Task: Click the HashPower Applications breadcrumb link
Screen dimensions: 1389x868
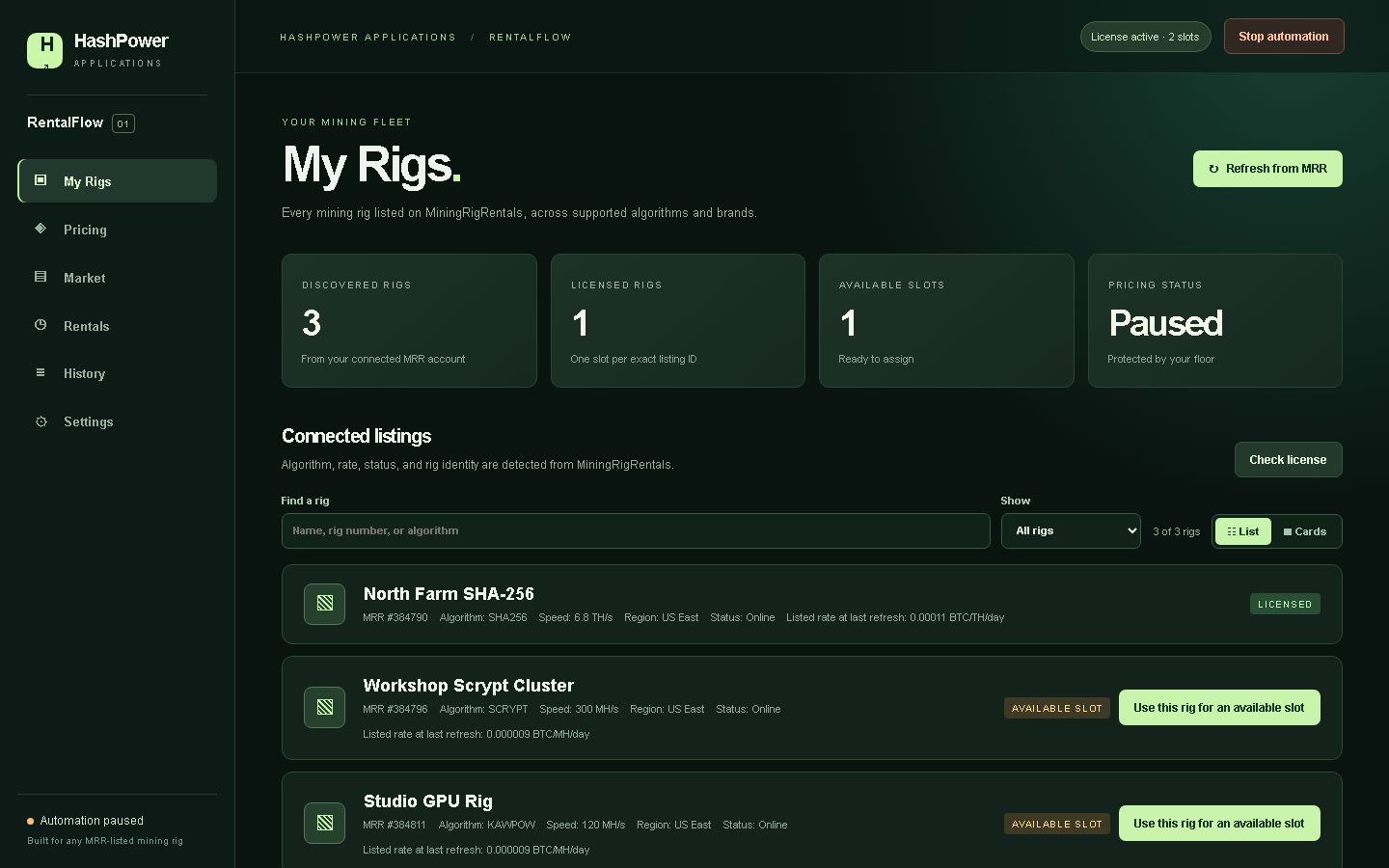Action: coord(368,38)
